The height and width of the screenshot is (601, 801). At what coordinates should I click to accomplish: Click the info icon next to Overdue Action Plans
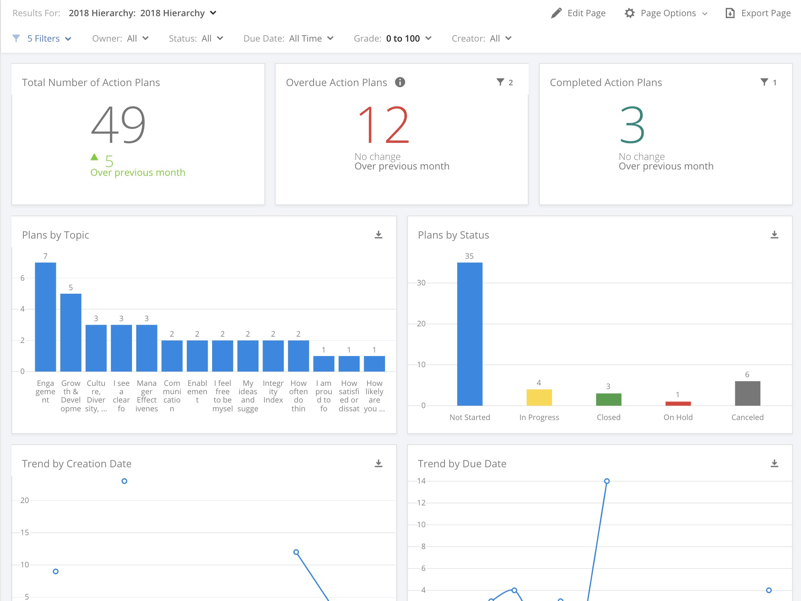click(x=400, y=82)
